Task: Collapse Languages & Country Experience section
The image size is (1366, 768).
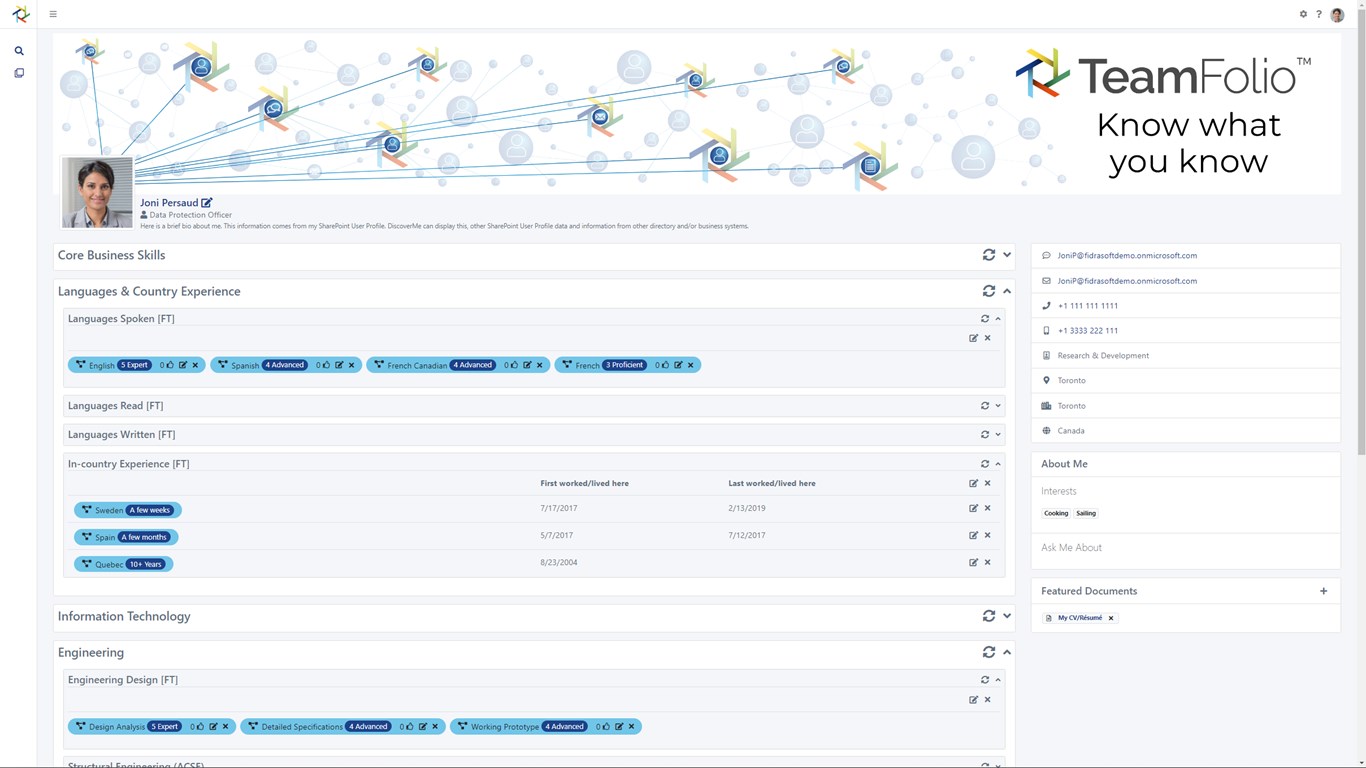Action: [1007, 291]
